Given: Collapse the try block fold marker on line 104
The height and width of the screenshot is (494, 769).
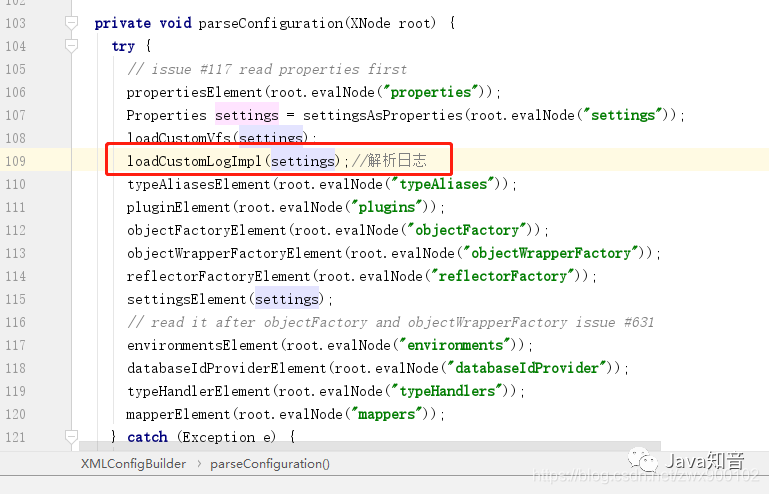Looking at the screenshot, I should pos(72,46).
